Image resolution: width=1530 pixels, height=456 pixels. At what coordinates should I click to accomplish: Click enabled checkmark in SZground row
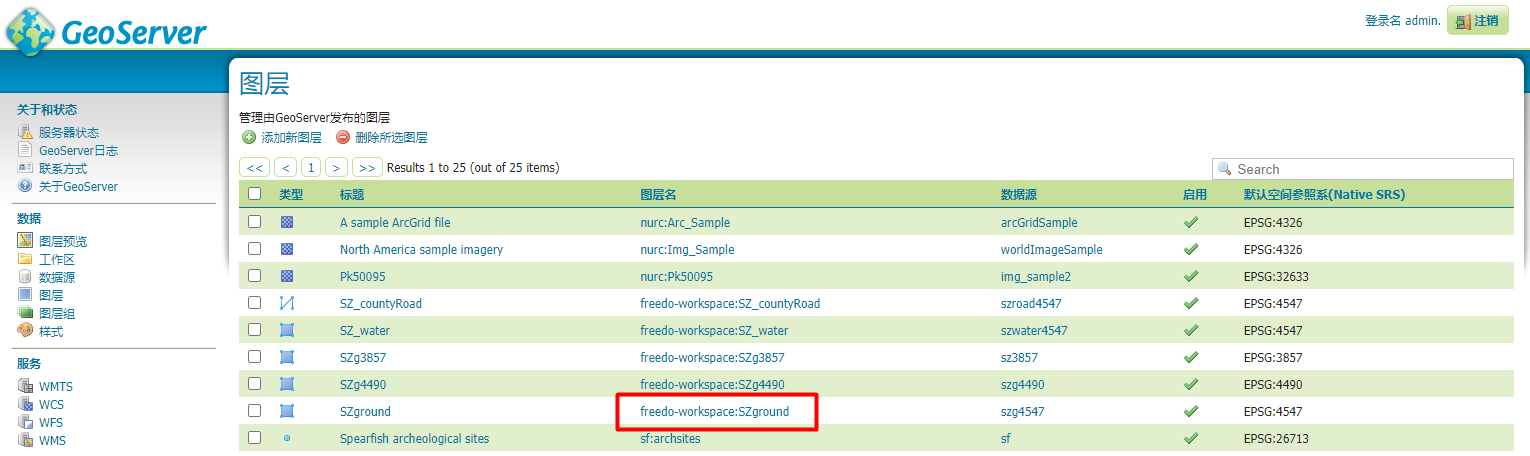tap(1191, 411)
